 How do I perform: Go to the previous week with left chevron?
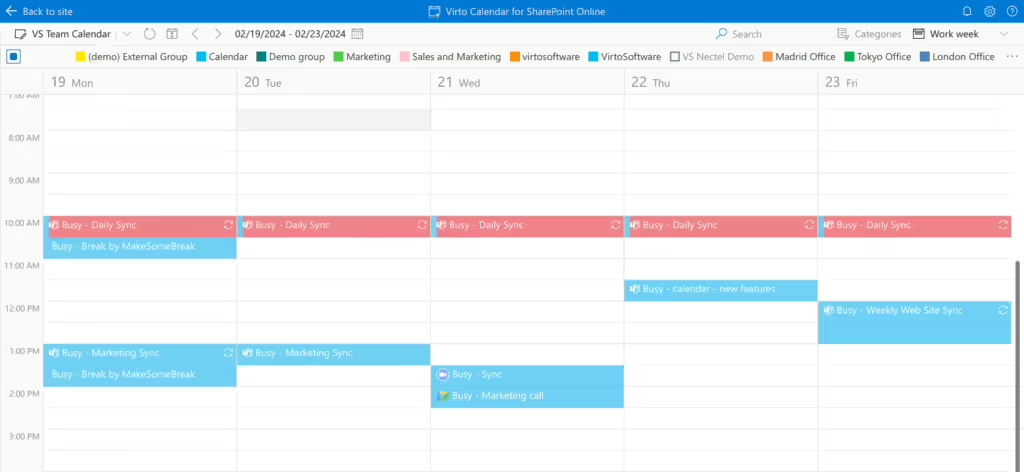tap(195, 34)
